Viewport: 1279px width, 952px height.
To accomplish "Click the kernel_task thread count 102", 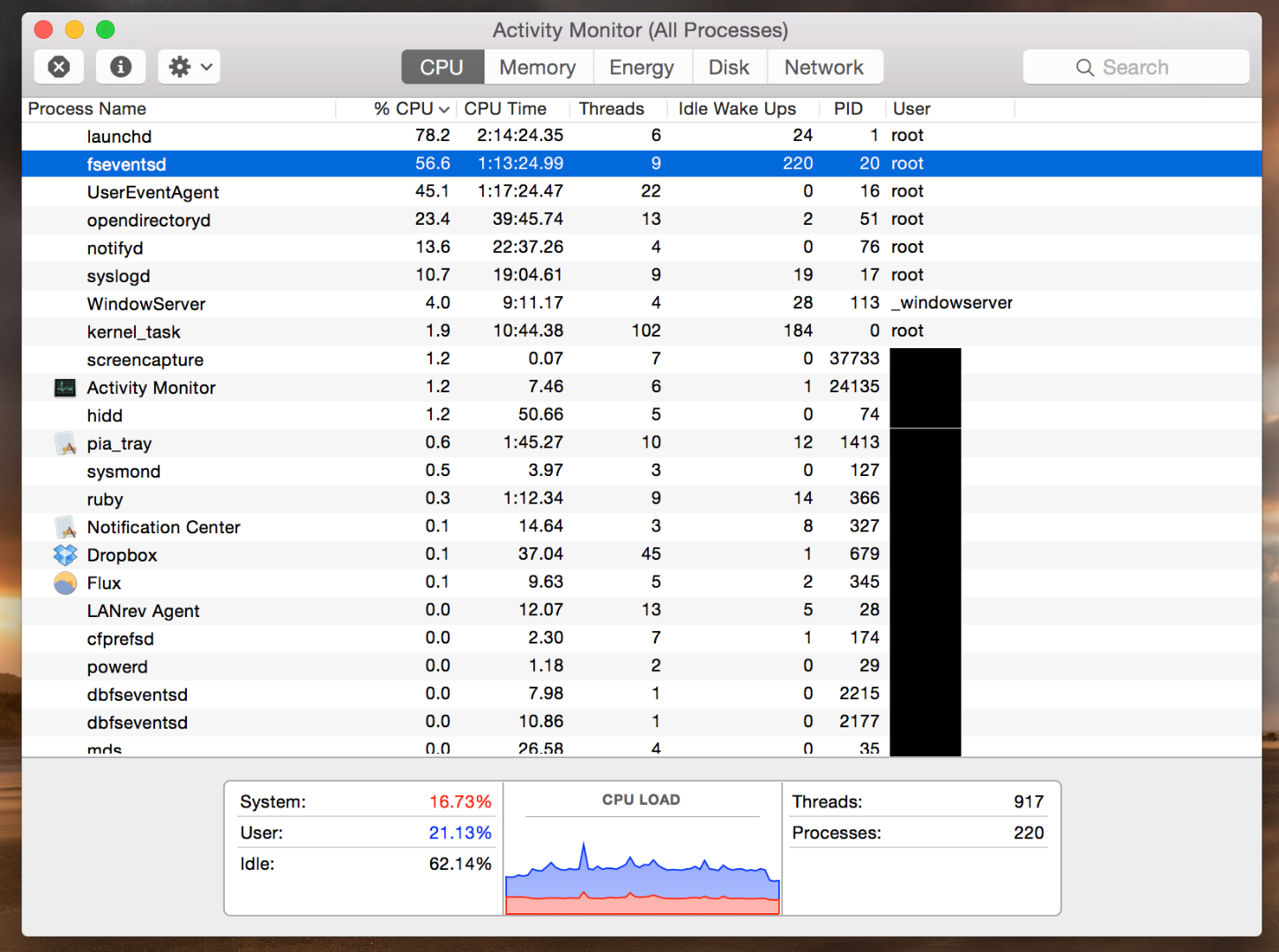I will 646,331.
